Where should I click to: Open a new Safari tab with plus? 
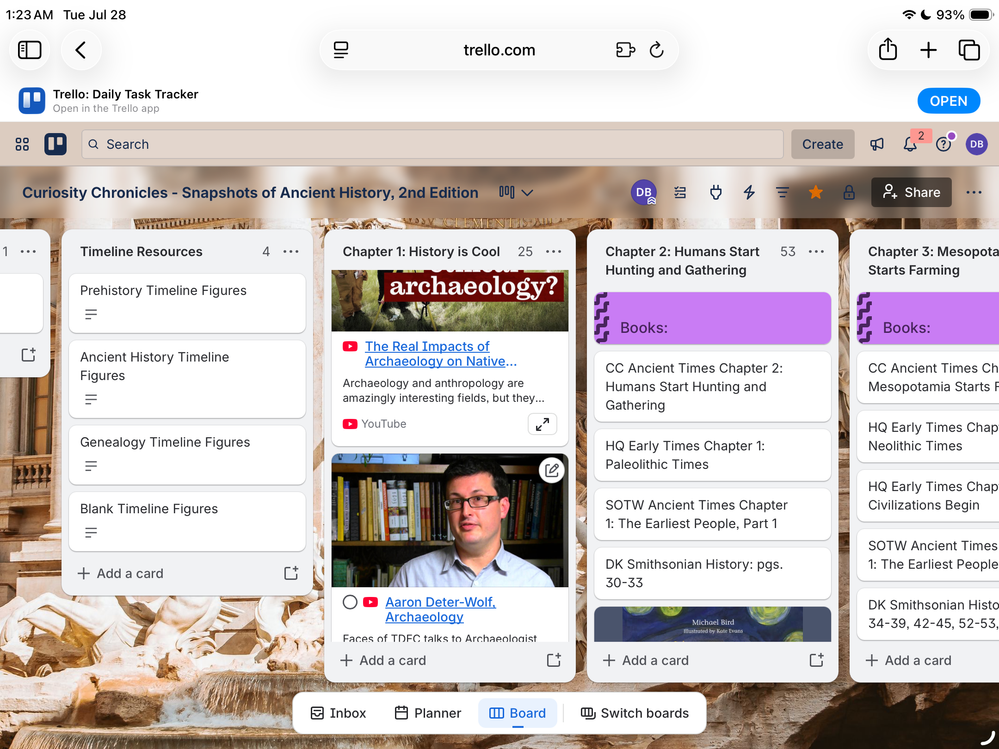[928, 50]
